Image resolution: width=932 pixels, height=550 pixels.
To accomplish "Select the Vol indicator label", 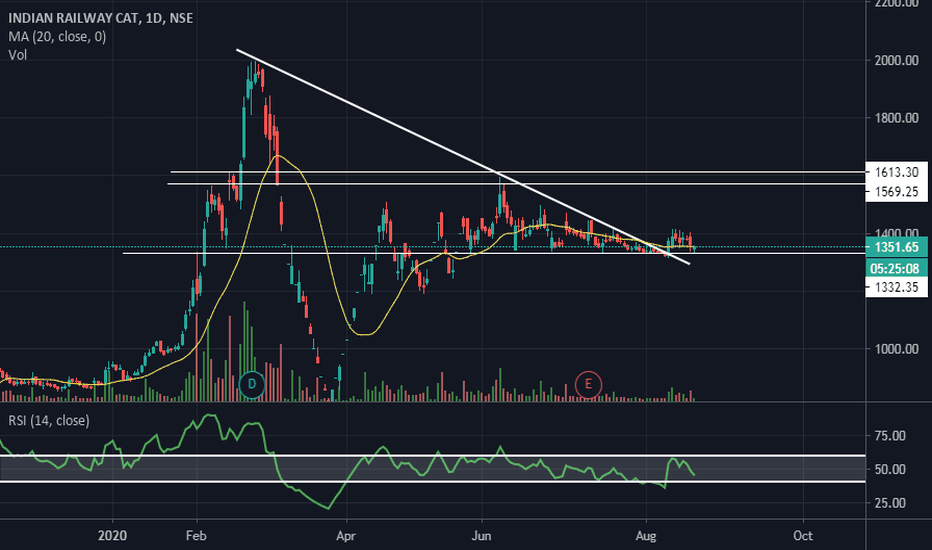I will 17,55.
